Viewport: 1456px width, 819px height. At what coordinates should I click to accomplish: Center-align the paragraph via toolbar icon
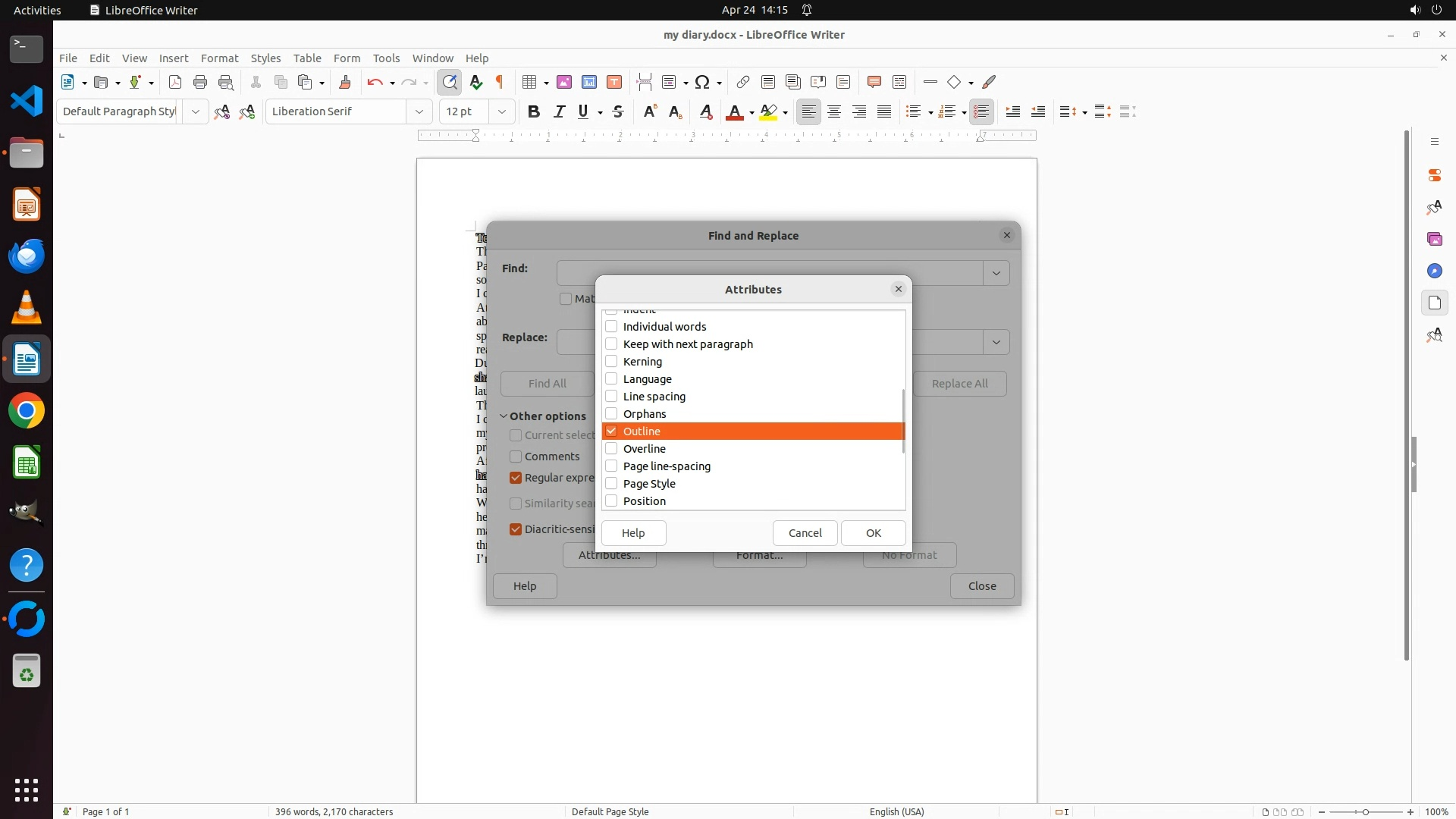point(834,111)
